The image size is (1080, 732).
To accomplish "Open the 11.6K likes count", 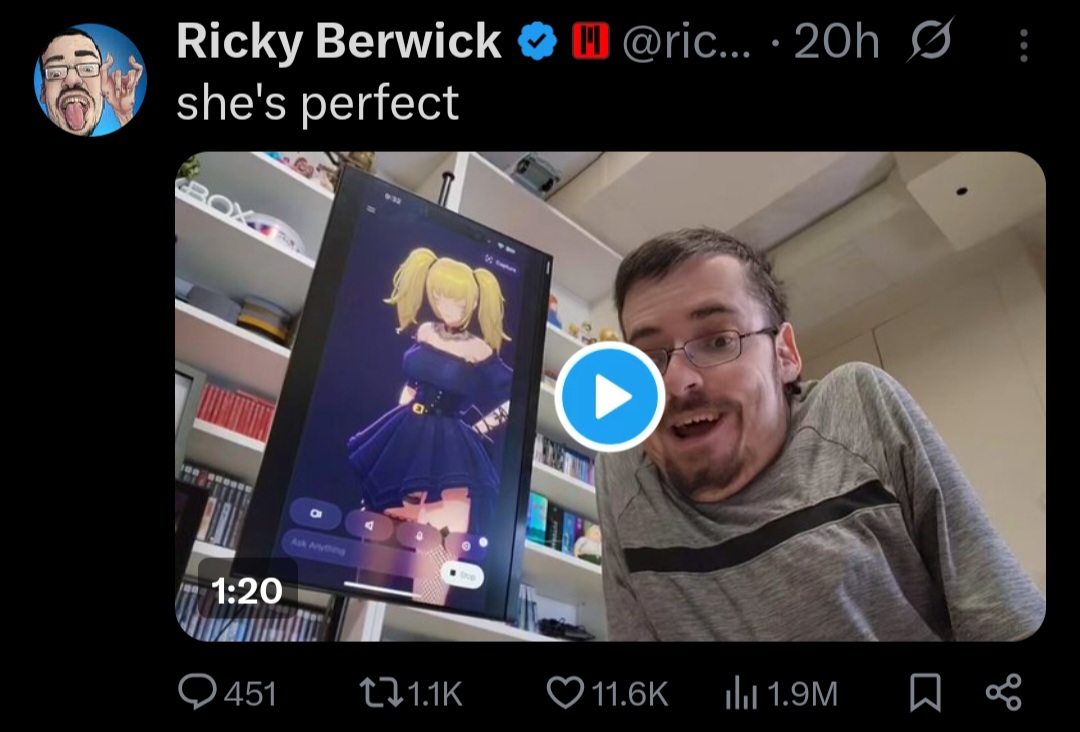I will click(630, 693).
